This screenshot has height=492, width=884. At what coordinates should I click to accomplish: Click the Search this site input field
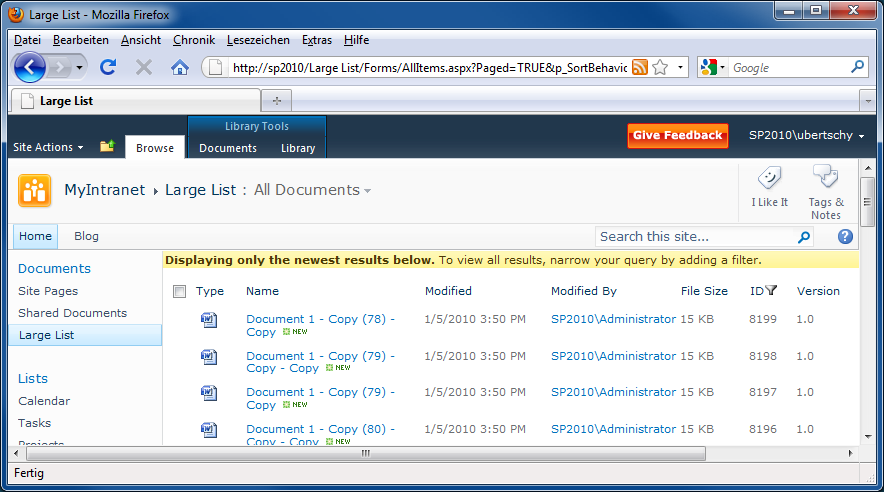click(x=695, y=237)
